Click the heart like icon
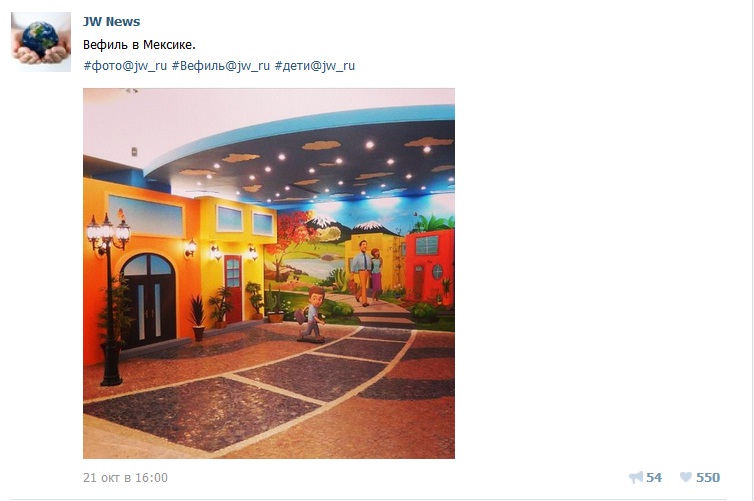The width and height of the screenshot is (754, 501). coord(686,477)
